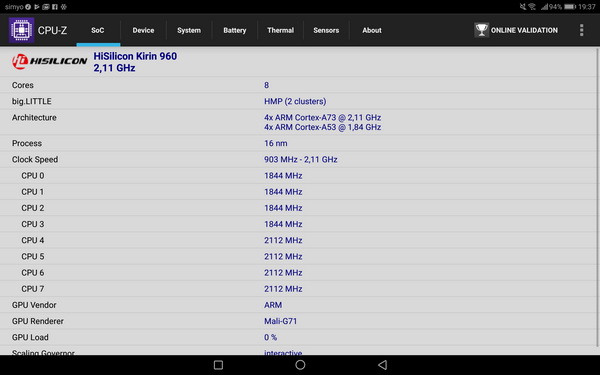600x375 pixels.
Task: Tap the CPU-Z chip logo icon
Action: [x=21, y=30]
